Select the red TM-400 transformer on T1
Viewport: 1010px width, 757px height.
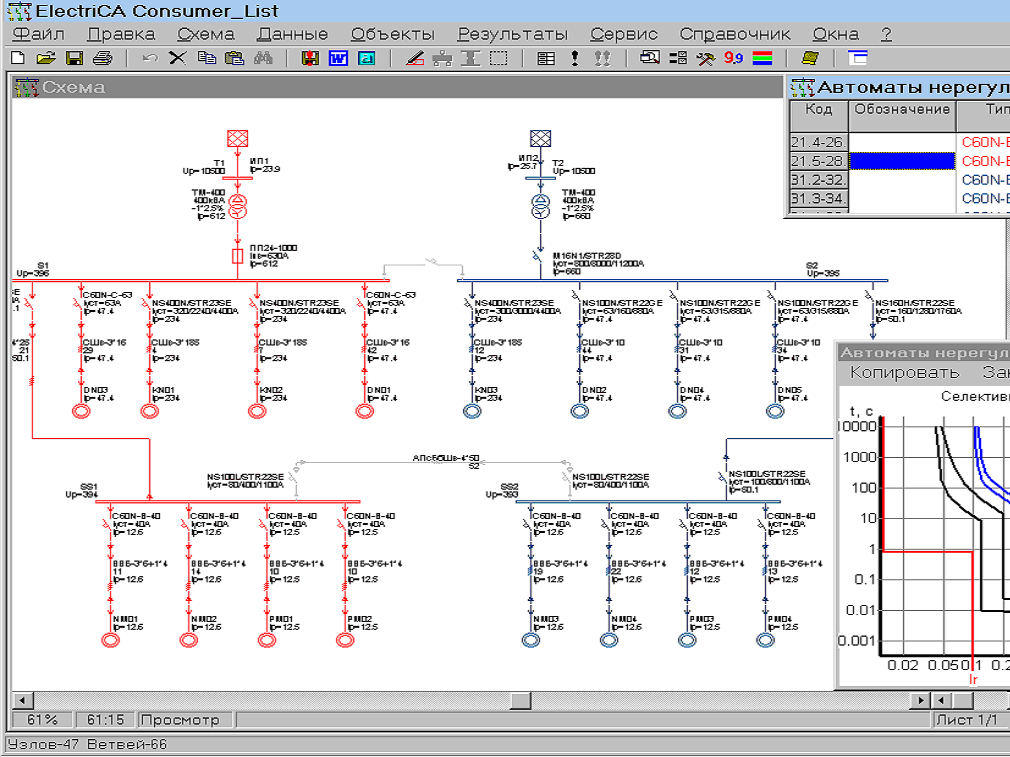(238, 205)
